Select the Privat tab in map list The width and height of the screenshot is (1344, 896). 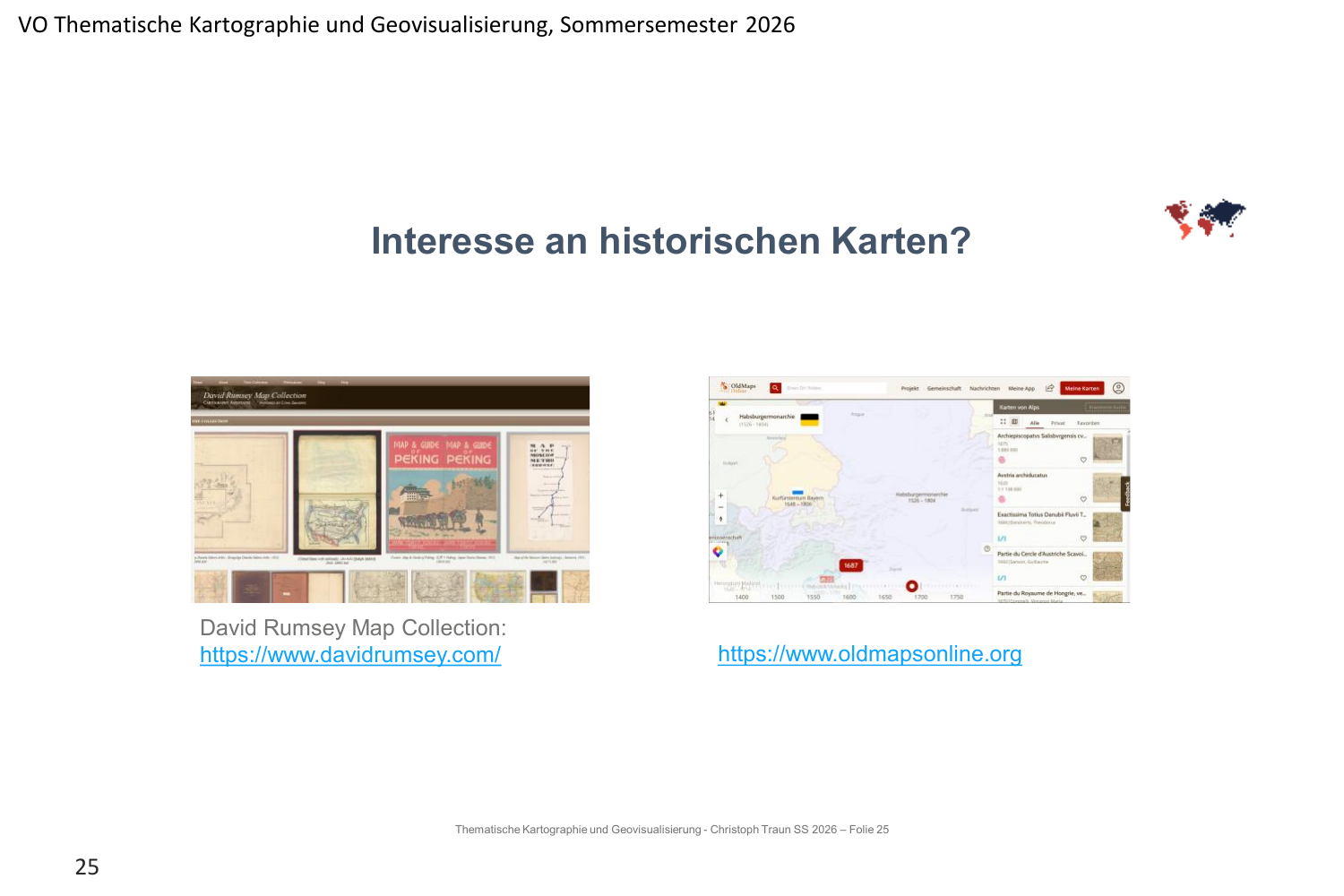click(1058, 423)
